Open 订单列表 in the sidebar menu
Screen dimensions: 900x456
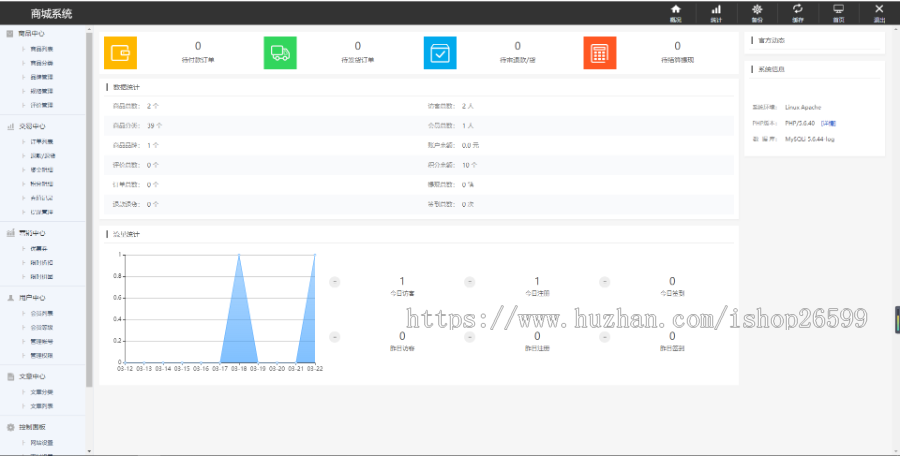coord(42,142)
